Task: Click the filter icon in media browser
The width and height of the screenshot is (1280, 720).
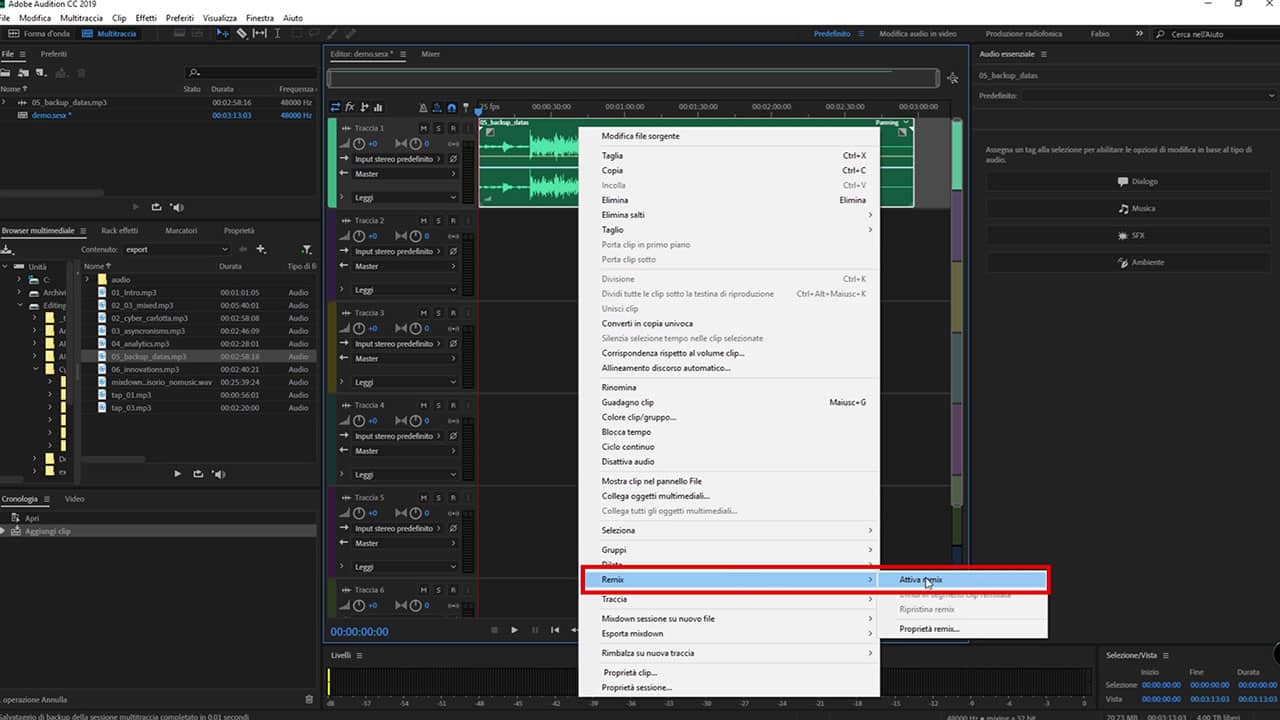Action: pos(306,249)
